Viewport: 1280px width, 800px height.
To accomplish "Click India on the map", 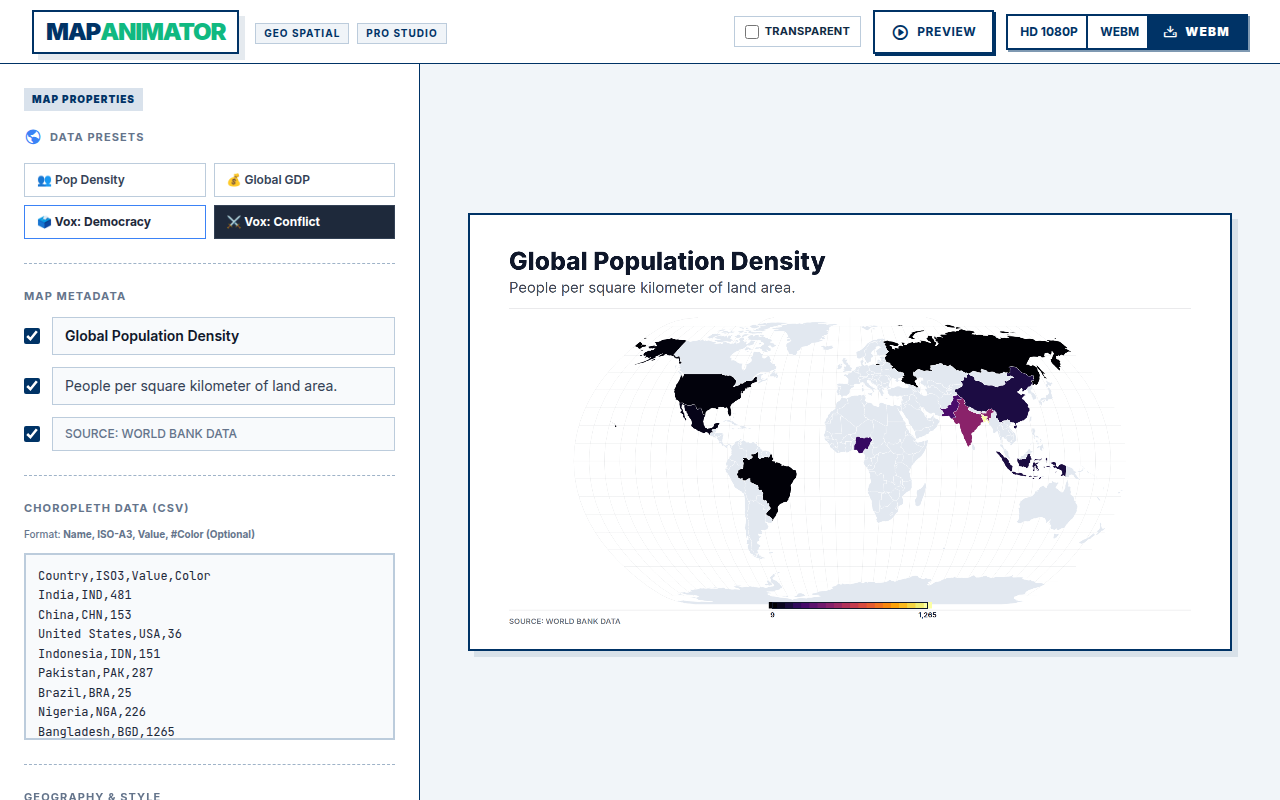I will tap(966, 421).
